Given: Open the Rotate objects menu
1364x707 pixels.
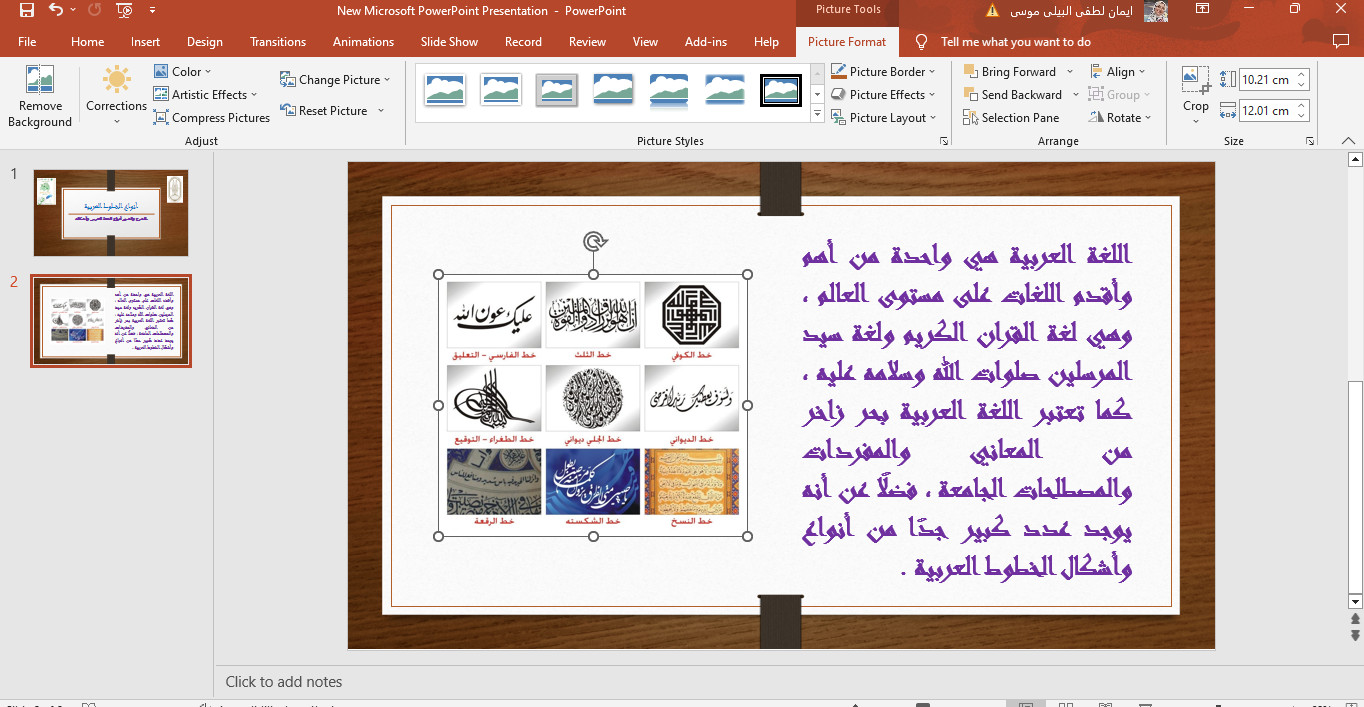Looking at the screenshot, I should point(1121,118).
